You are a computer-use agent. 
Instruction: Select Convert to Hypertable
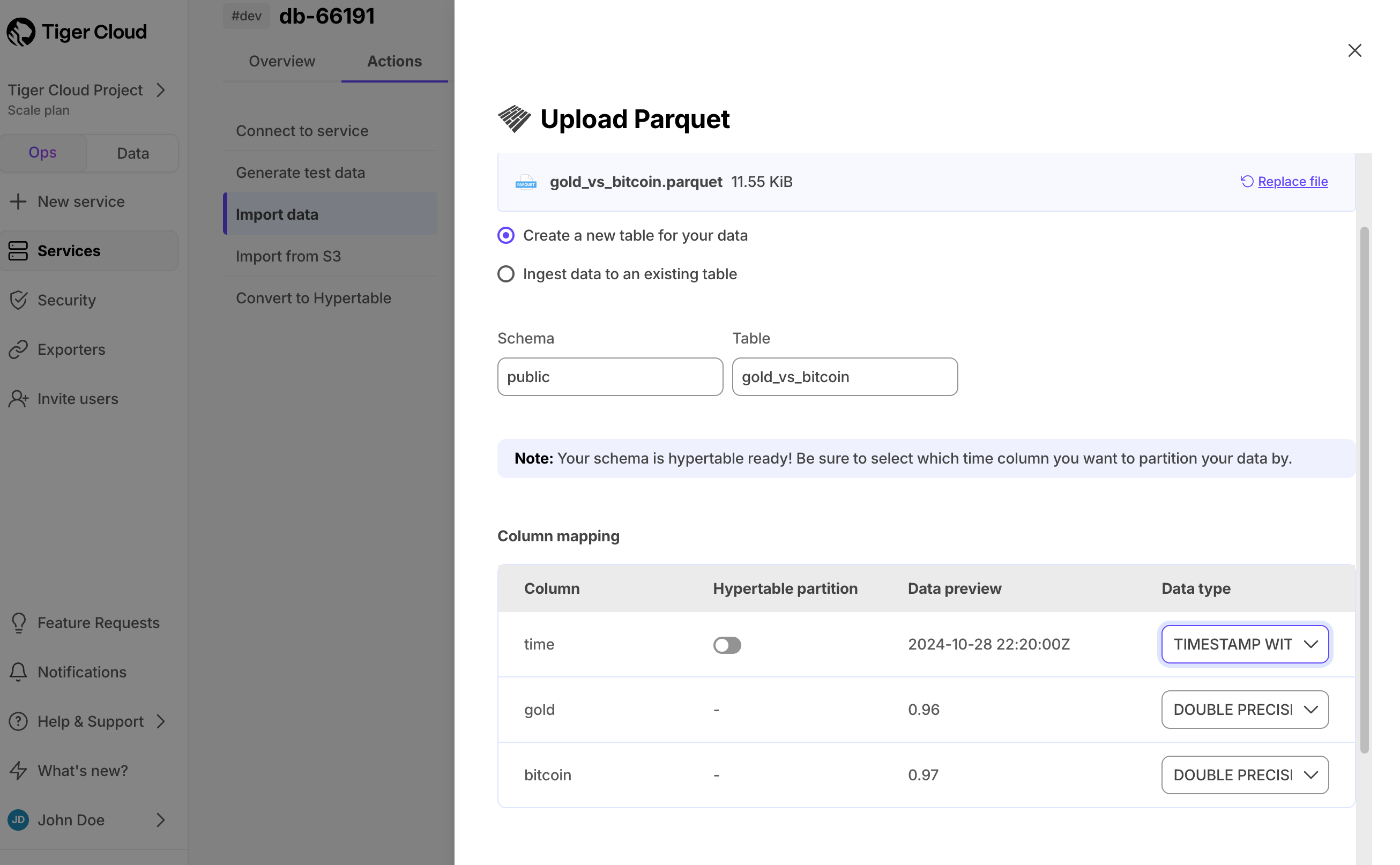314,297
